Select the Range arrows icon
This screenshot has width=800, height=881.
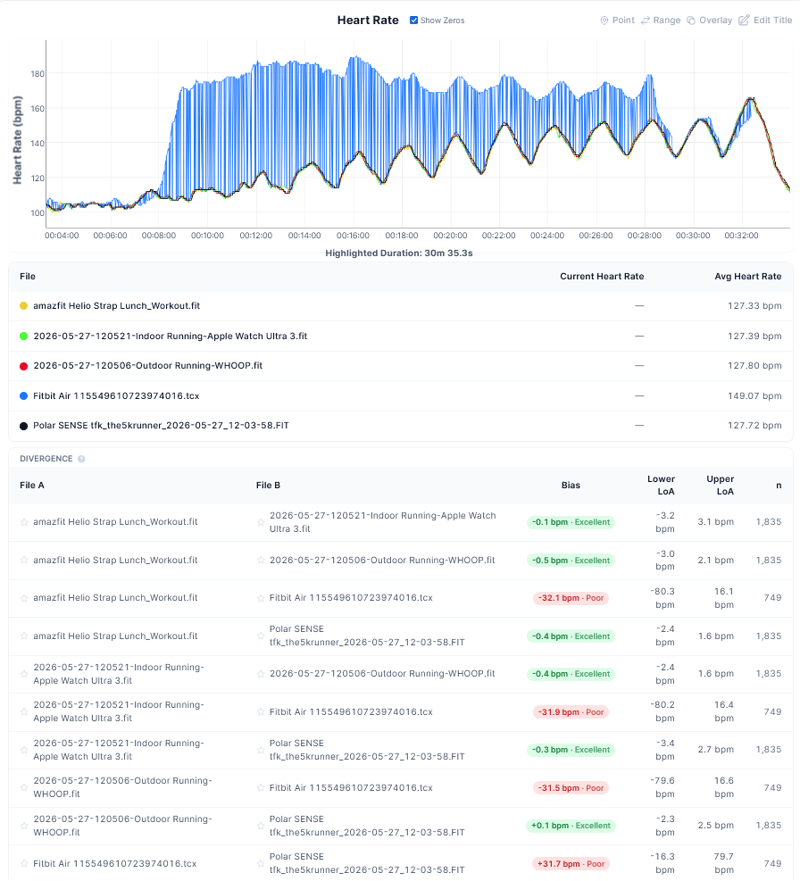(646, 20)
